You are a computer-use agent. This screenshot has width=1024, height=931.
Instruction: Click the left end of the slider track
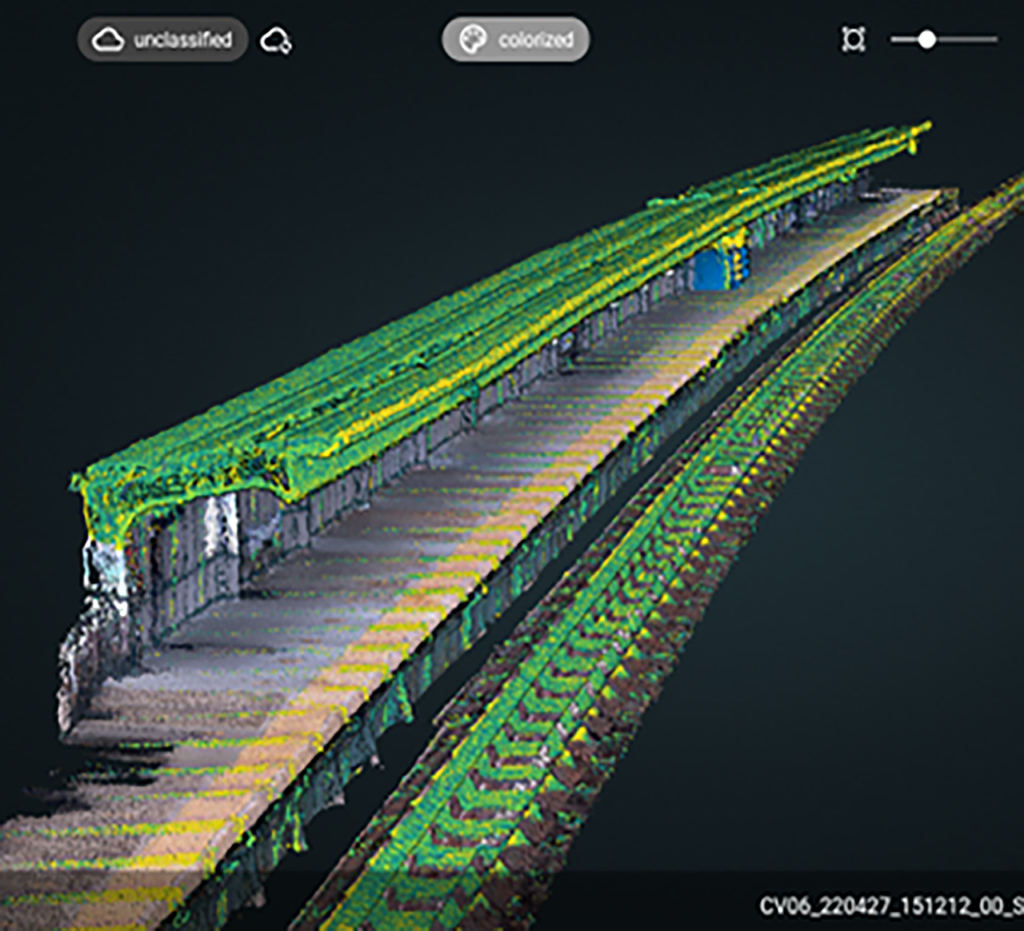coord(893,40)
